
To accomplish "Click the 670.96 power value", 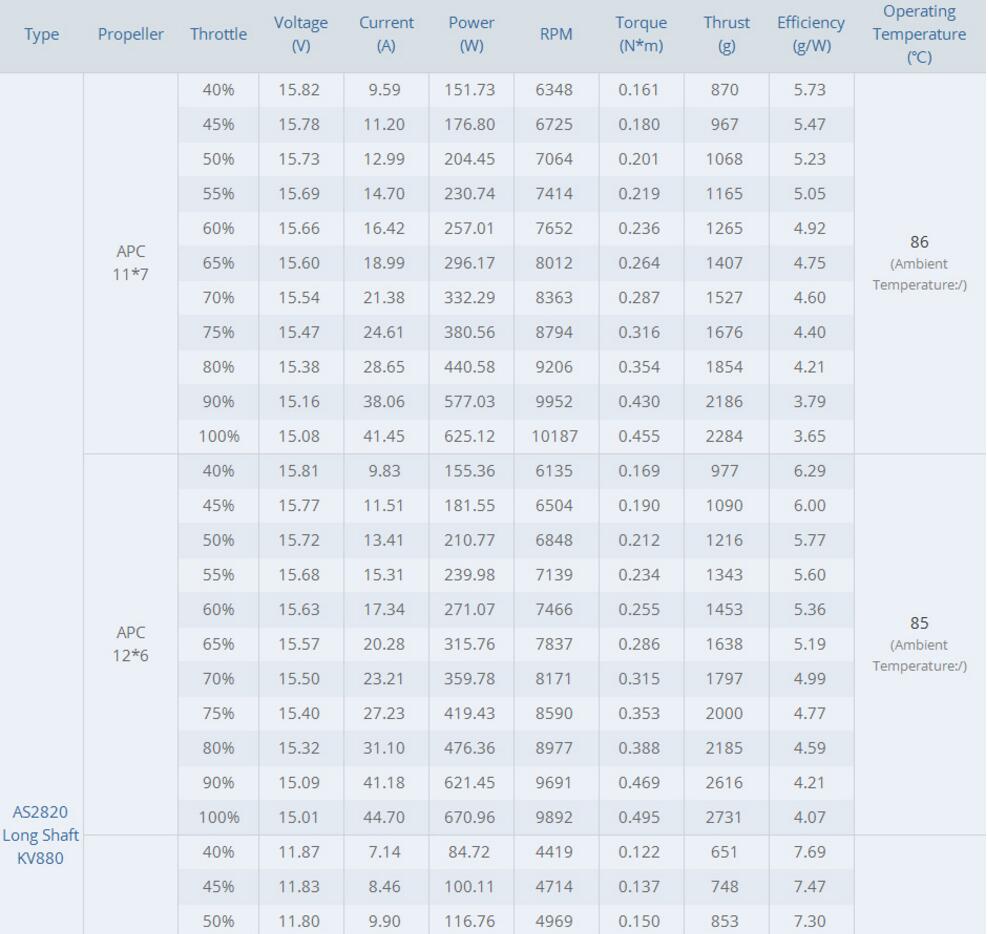I will coord(470,817).
